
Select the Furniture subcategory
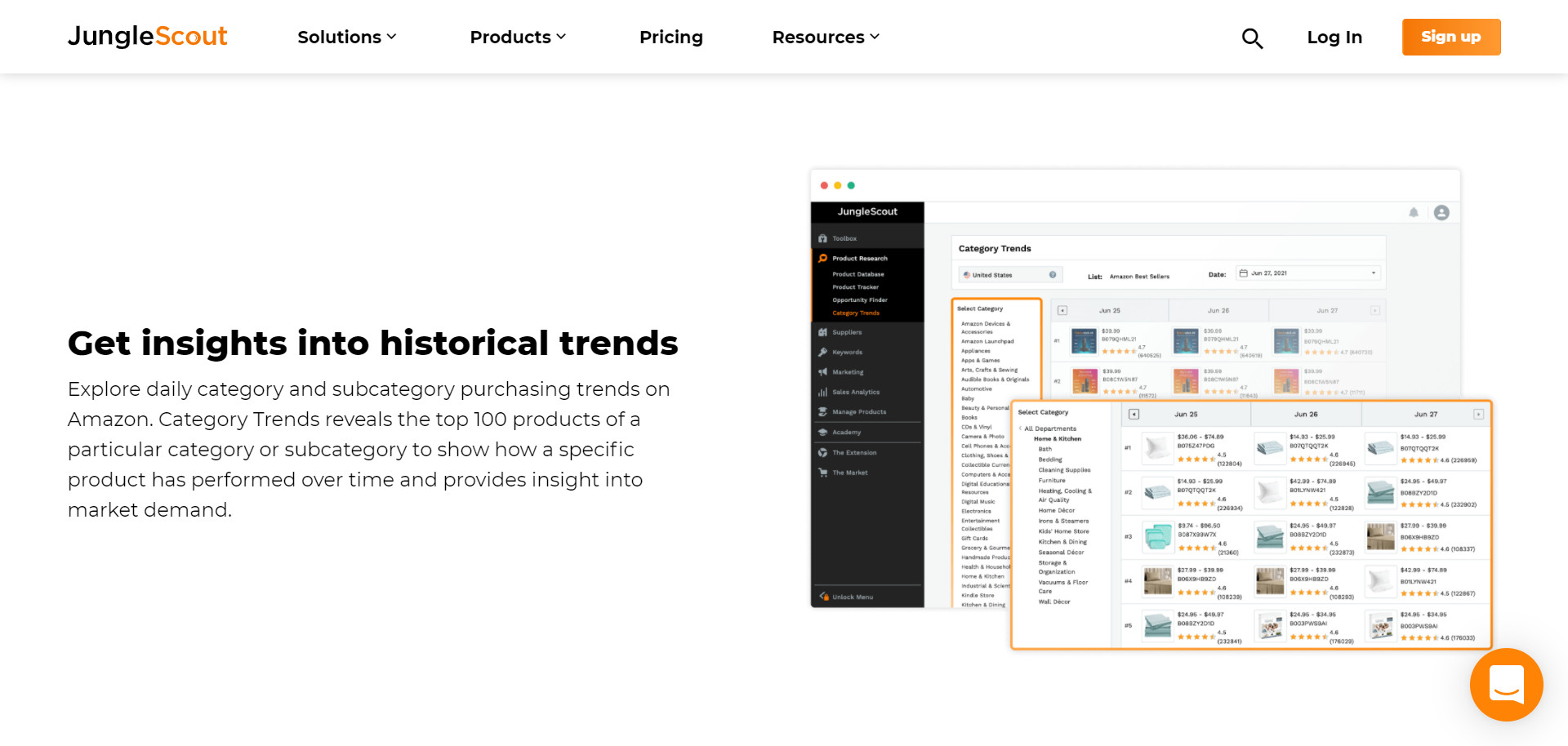[x=1052, y=481]
